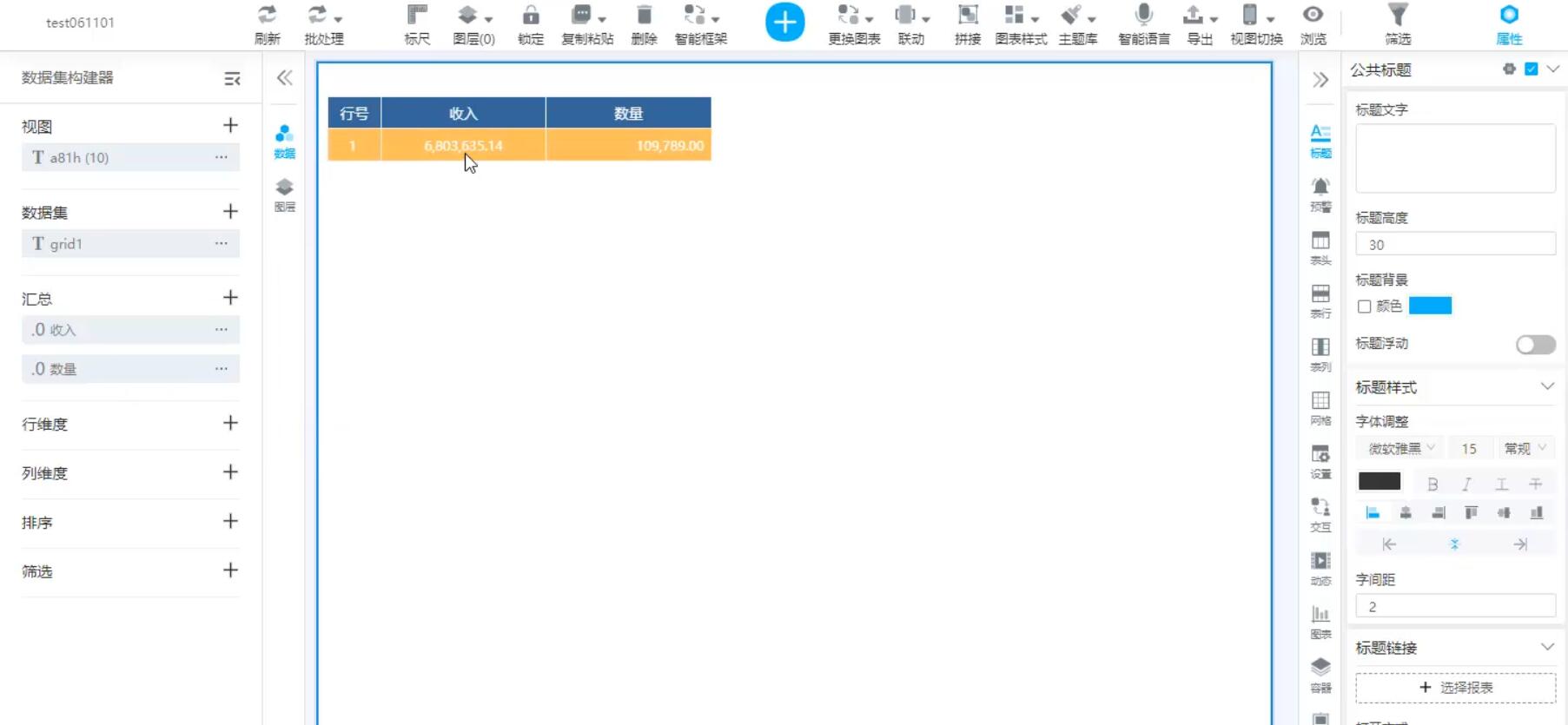Viewport: 1568px width, 725px height.
Task: Open the 标尺 ruler tool
Action: (x=417, y=15)
